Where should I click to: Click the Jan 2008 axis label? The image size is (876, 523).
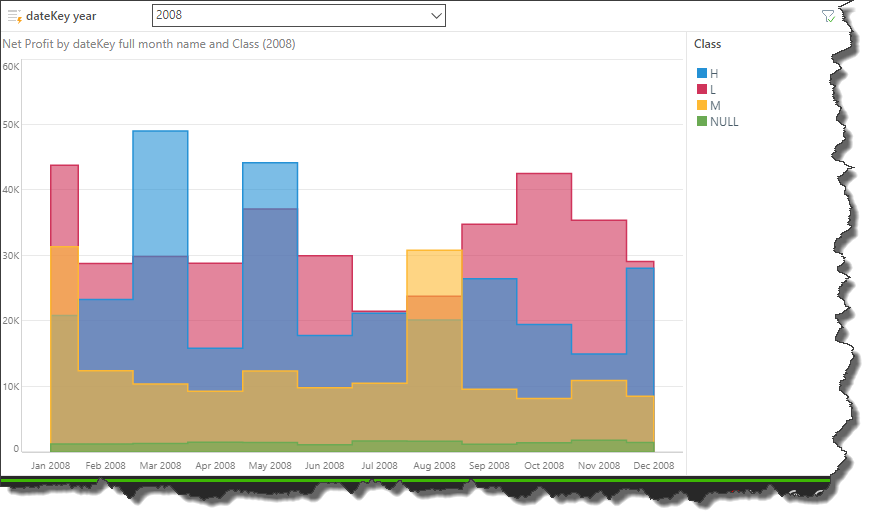point(51,466)
